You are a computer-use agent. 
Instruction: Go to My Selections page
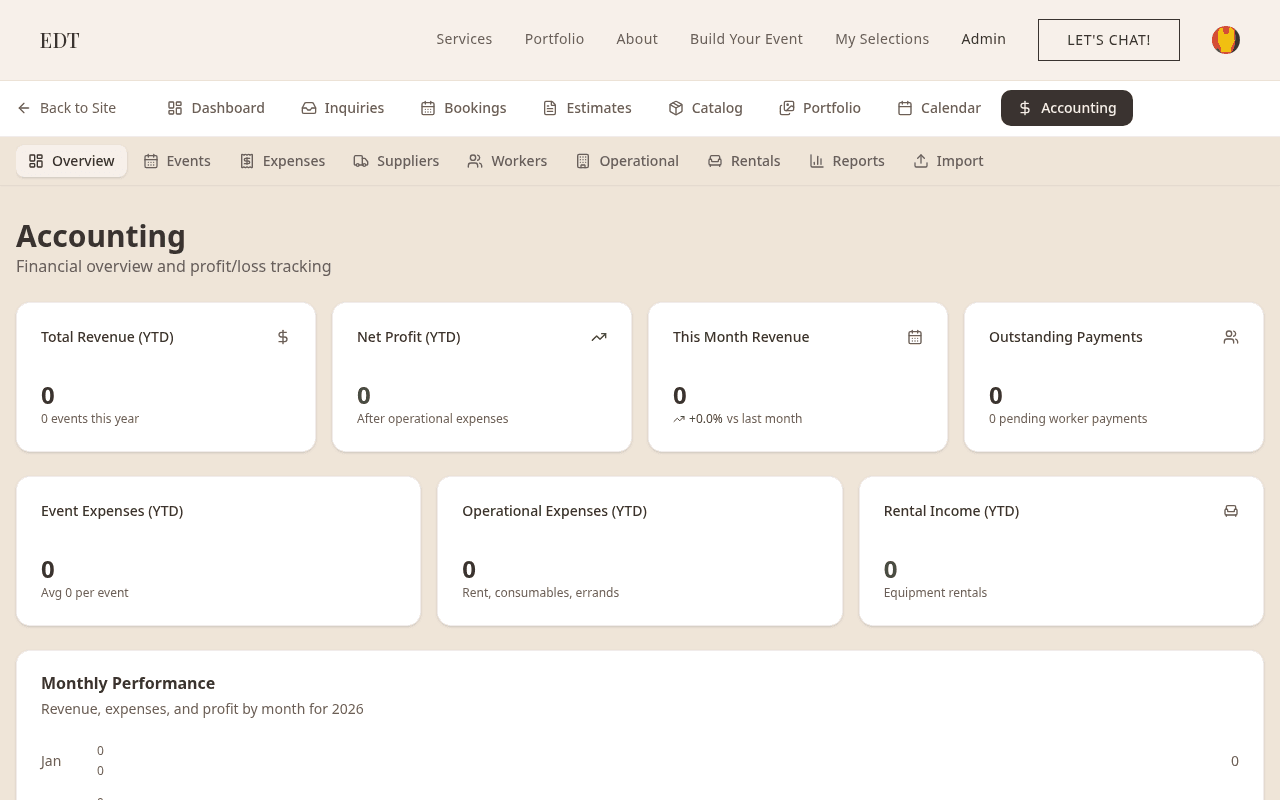pyautogui.click(x=882, y=39)
